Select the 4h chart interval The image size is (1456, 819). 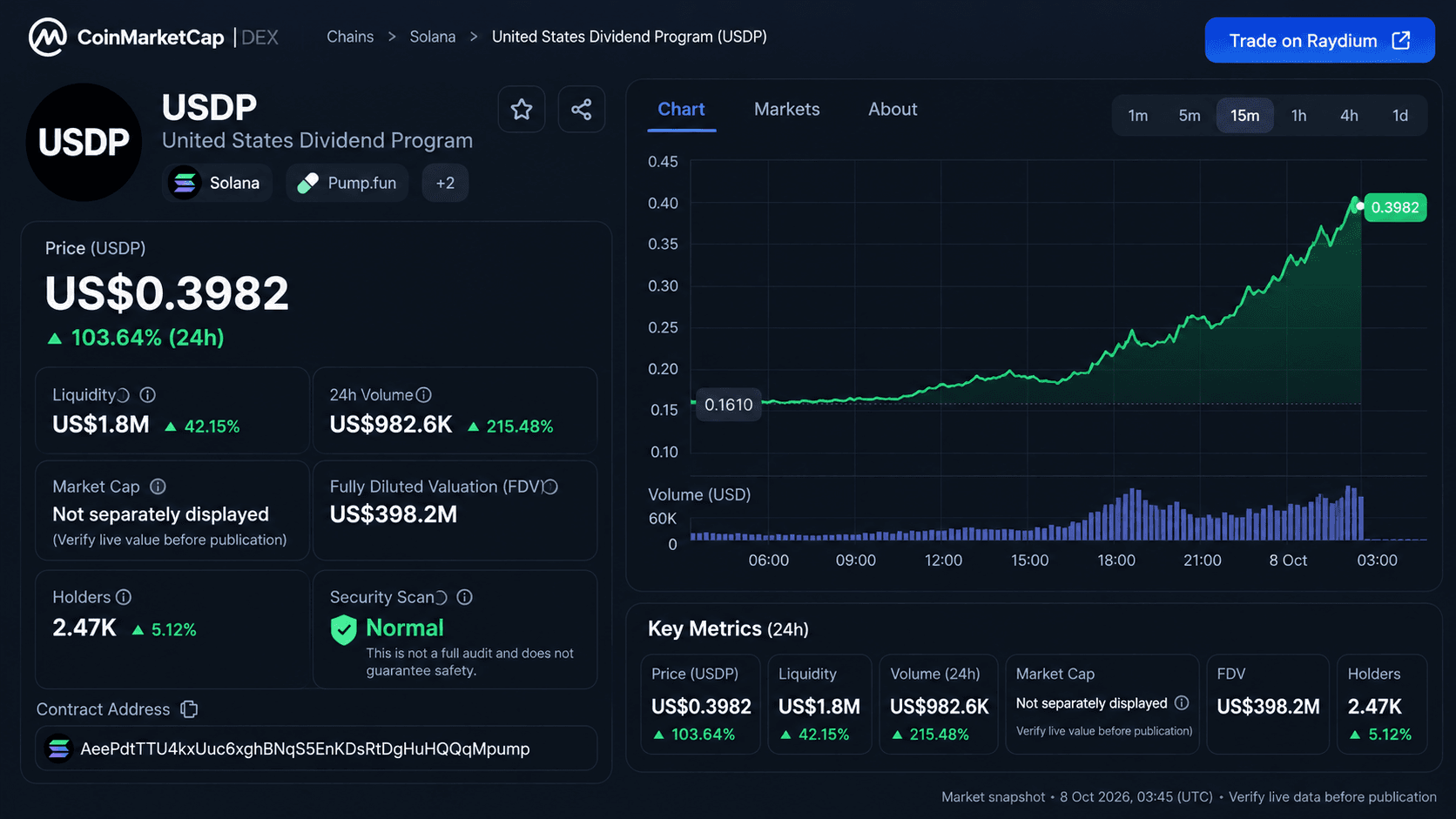tap(1349, 116)
